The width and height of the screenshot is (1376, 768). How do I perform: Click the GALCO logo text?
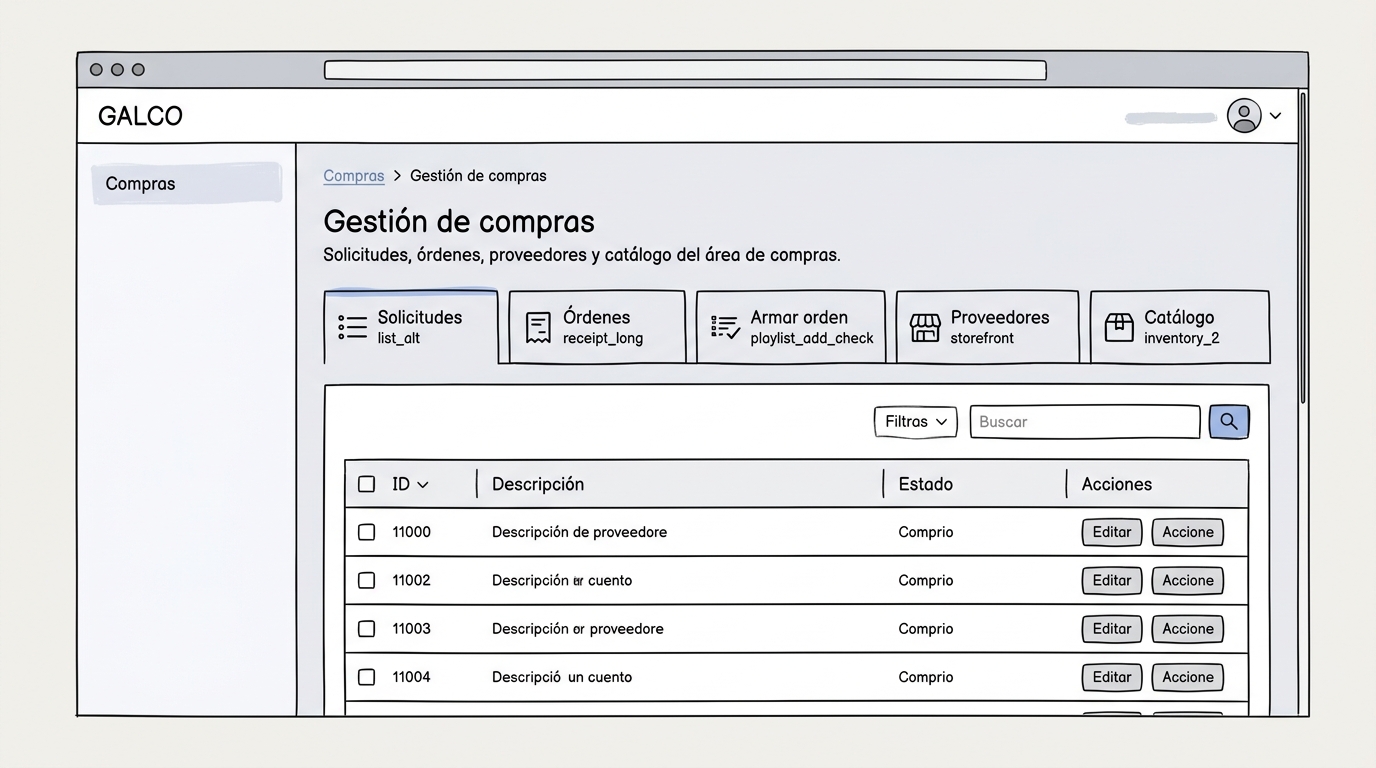(140, 116)
